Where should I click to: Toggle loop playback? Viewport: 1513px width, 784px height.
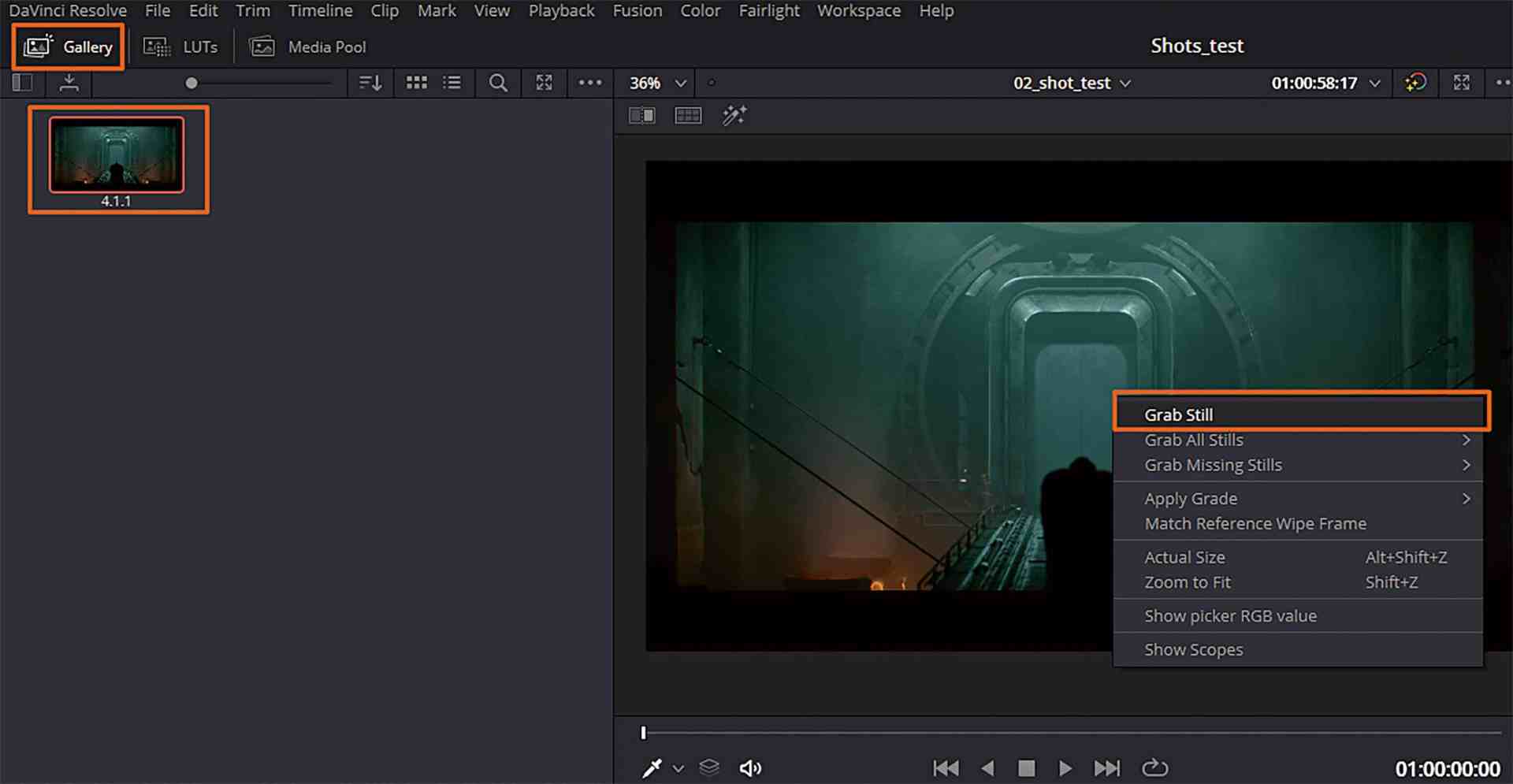(1154, 767)
